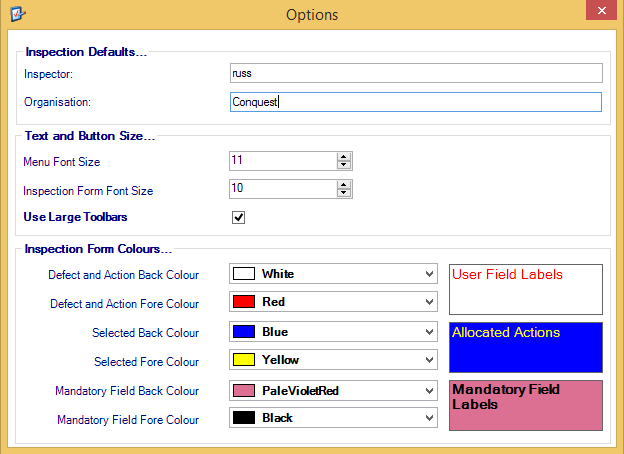The image size is (624, 454).
Task: Click the application icon in the title bar
Action: tap(18, 14)
